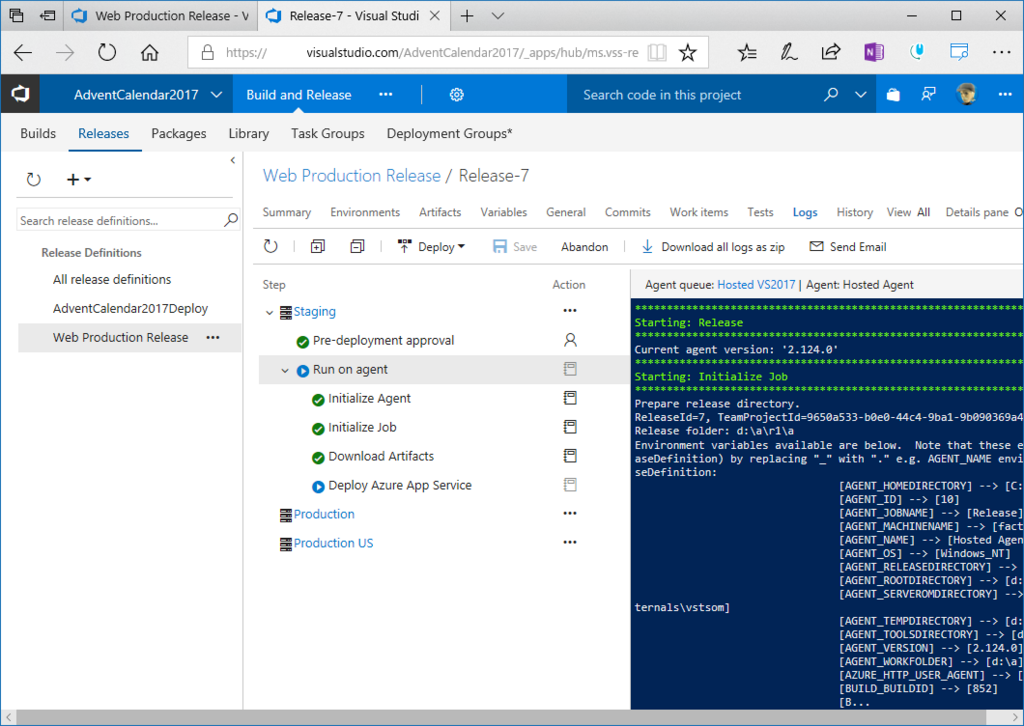Open the Production environment ellipsis actions
The height and width of the screenshot is (726, 1024).
pos(570,513)
